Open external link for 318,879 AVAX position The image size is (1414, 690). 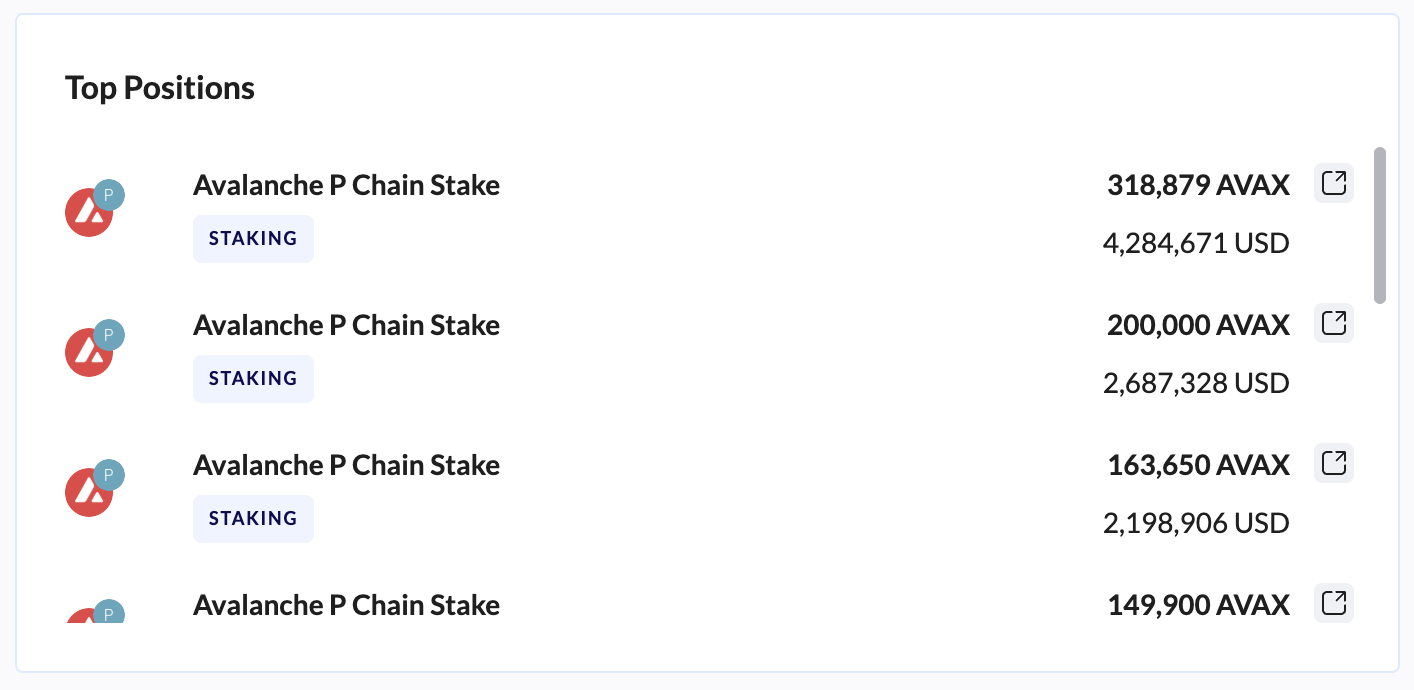tap(1333, 183)
